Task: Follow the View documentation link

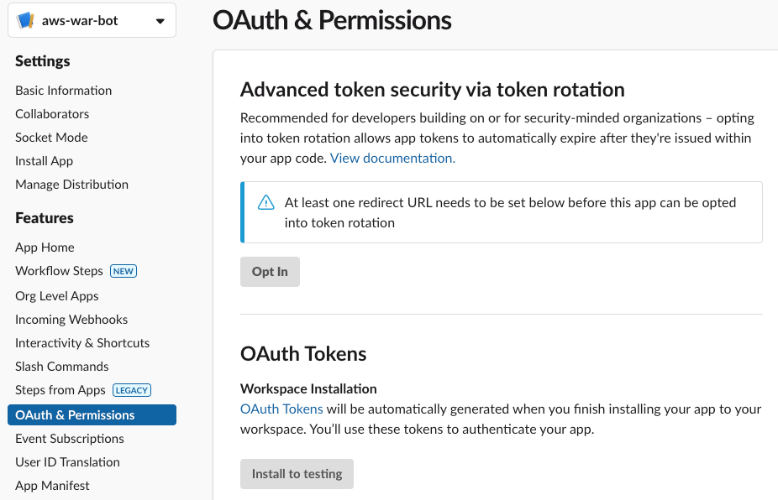Action: coord(392,158)
